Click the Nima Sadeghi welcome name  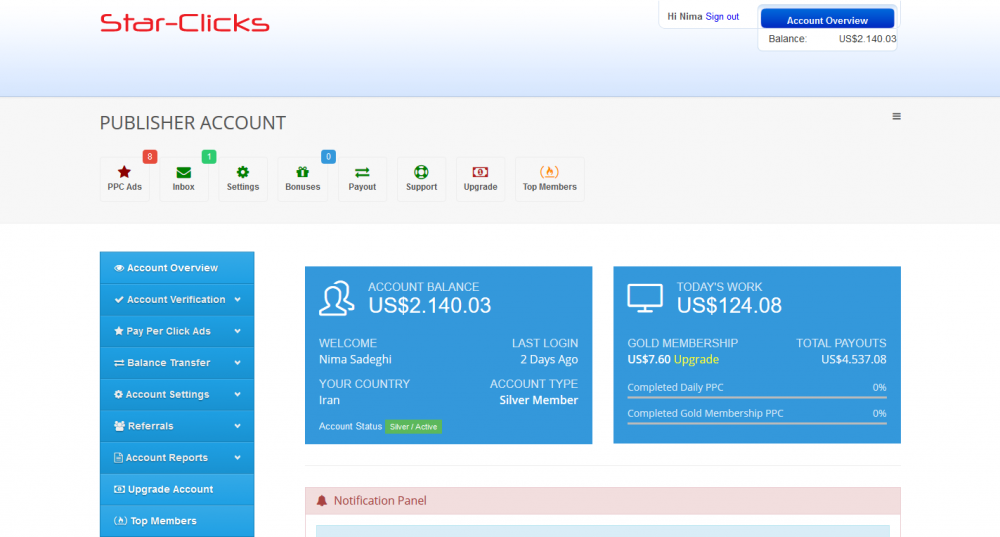pos(355,359)
